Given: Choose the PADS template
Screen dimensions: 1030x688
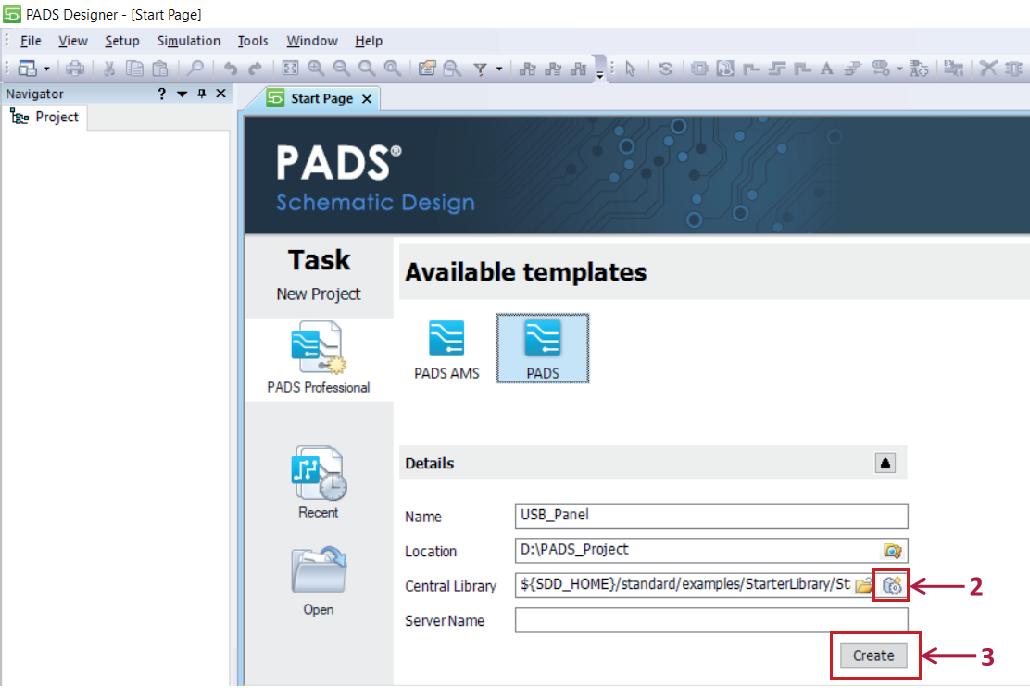Looking at the screenshot, I should [543, 348].
